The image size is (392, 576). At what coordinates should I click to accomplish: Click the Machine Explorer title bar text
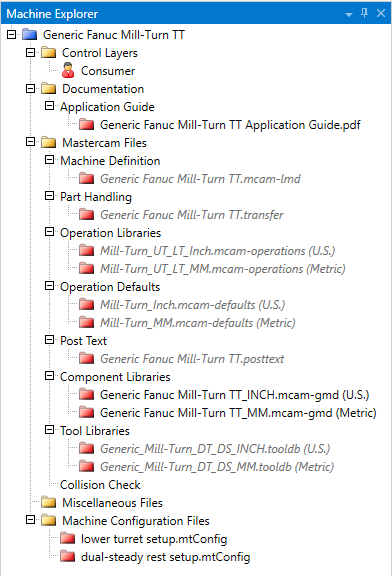pos(52,14)
